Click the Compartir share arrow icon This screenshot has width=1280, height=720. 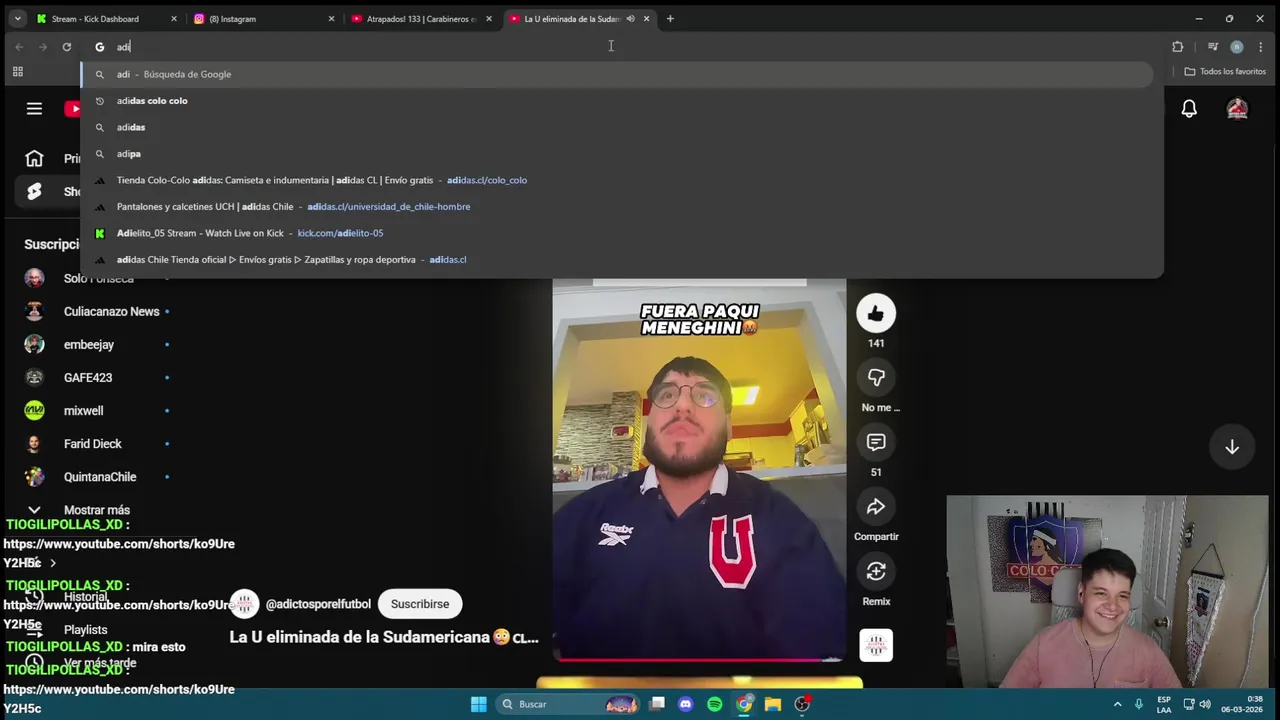click(x=876, y=507)
